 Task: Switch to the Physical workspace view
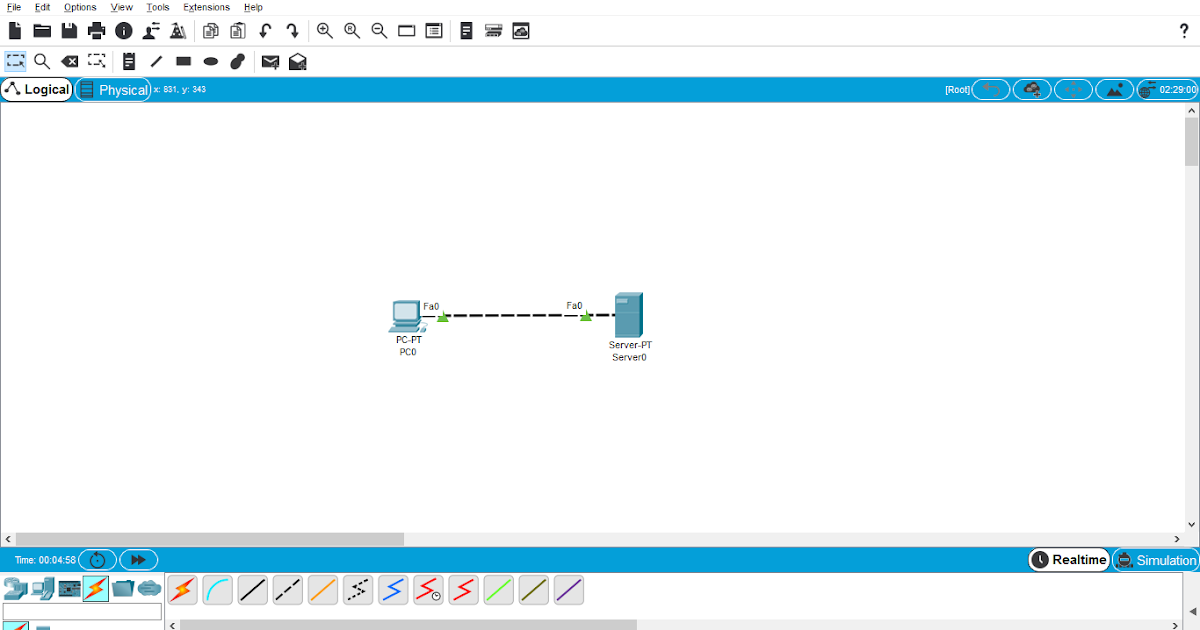[113, 89]
